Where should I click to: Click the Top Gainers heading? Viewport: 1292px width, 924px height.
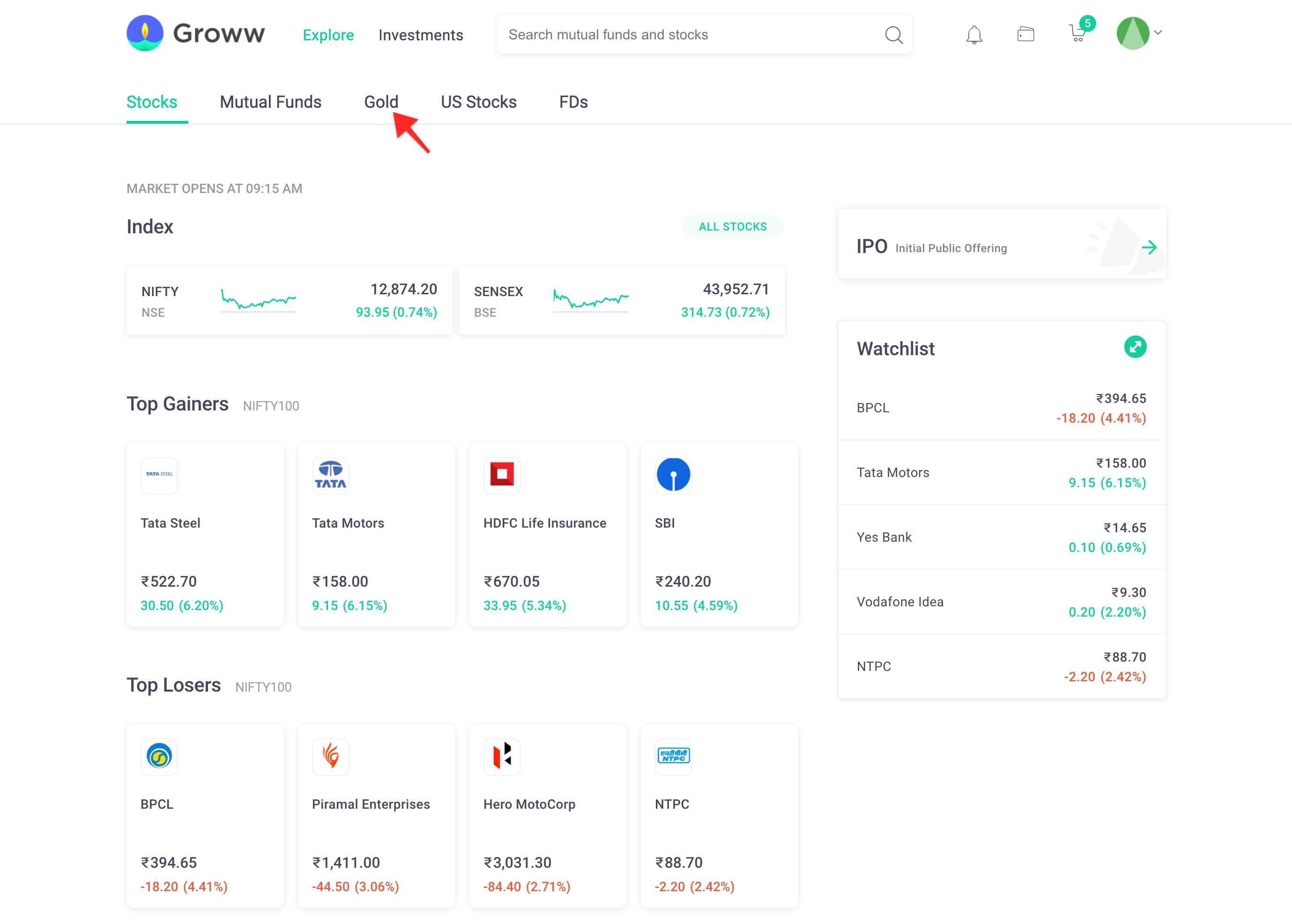coord(178,404)
